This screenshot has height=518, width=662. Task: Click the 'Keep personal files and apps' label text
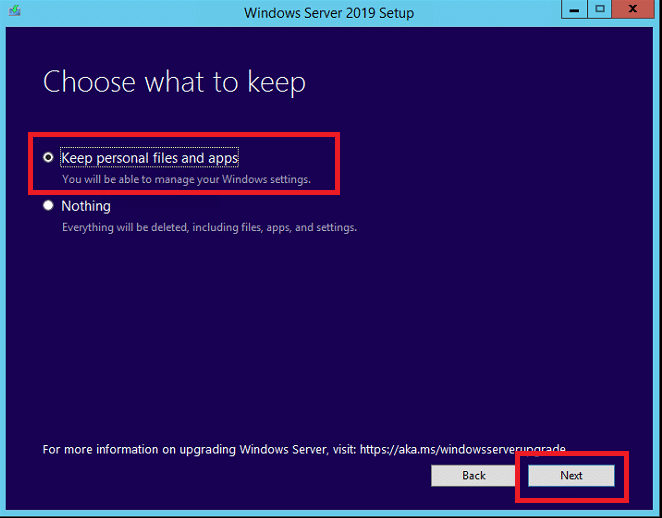[149, 158]
